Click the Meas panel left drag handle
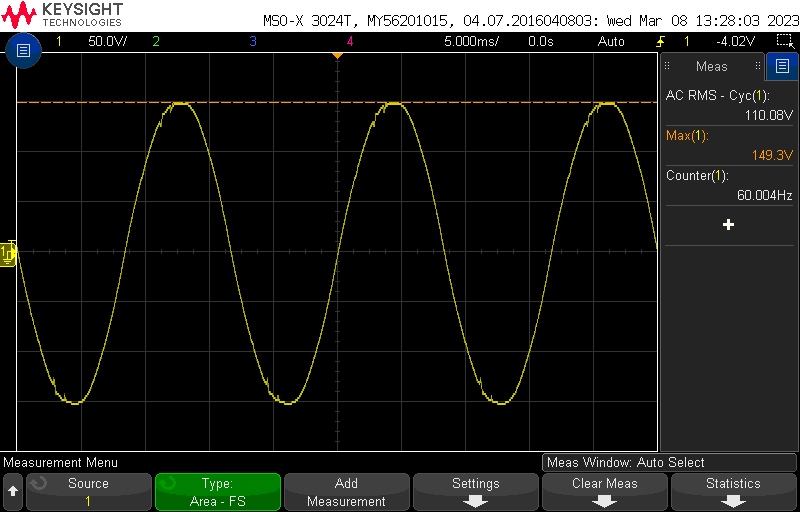 (x=667, y=66)
